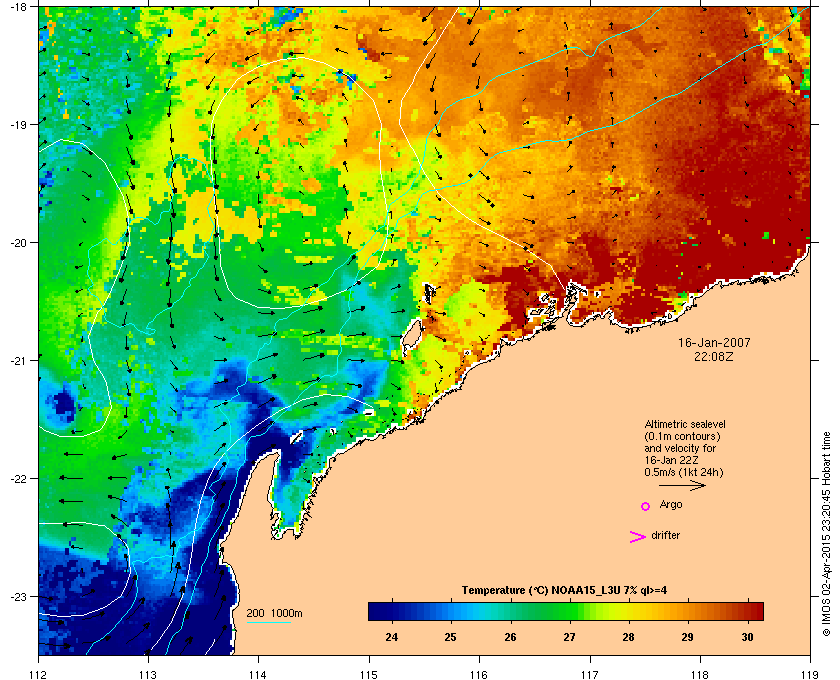Click the cyan bathymetry line legend sample
840x680 pixels.
tap(268, 622)
